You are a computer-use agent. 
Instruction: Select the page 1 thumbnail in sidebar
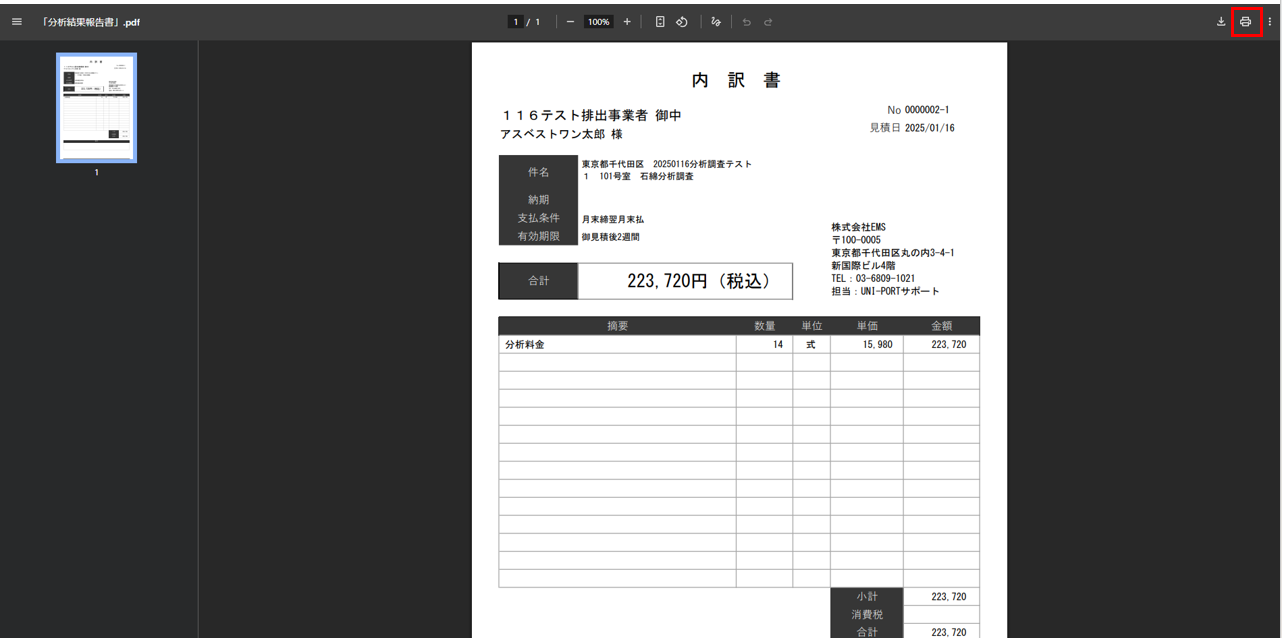96,108
